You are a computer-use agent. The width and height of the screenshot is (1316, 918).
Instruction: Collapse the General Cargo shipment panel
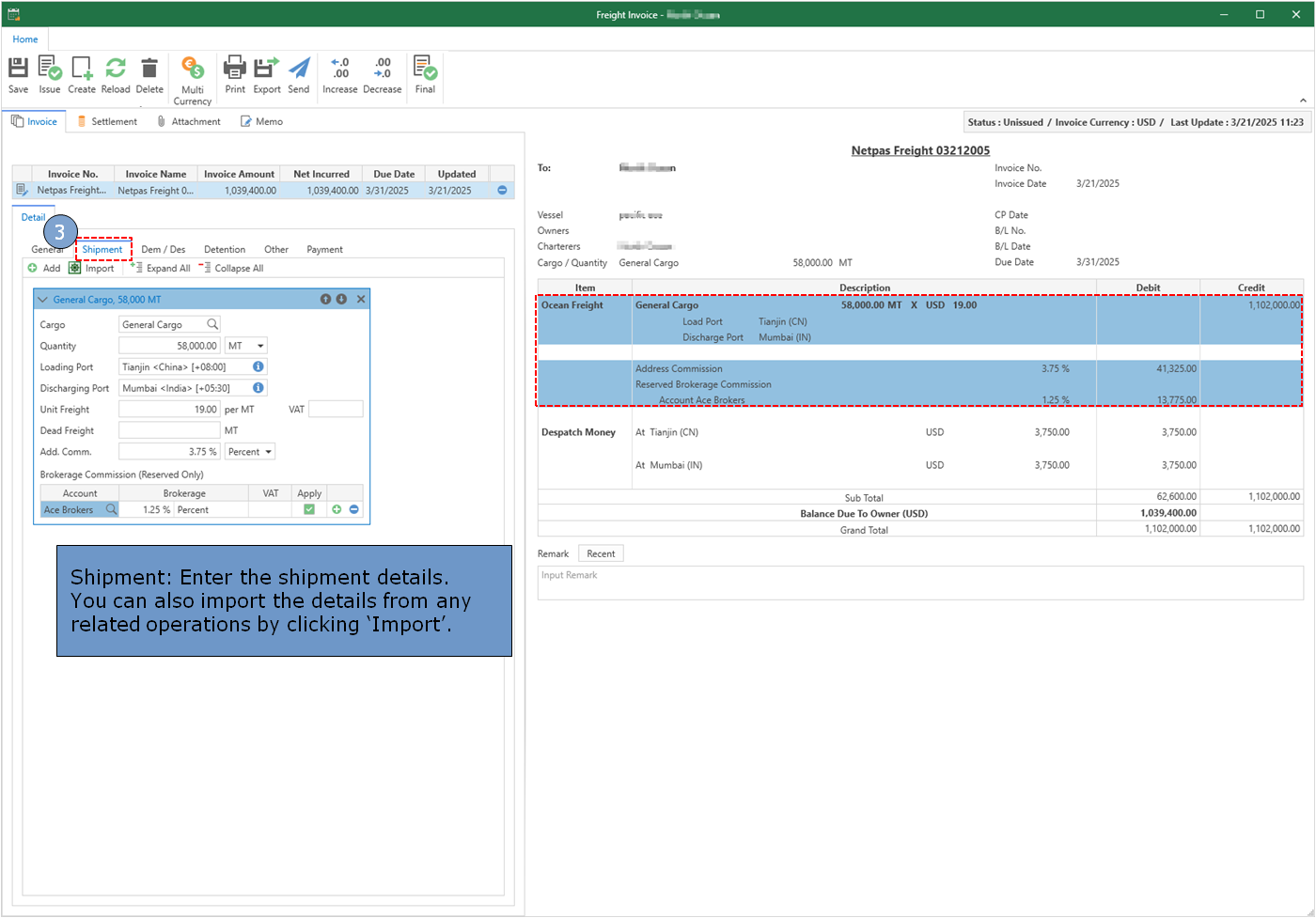click(42, 300)
